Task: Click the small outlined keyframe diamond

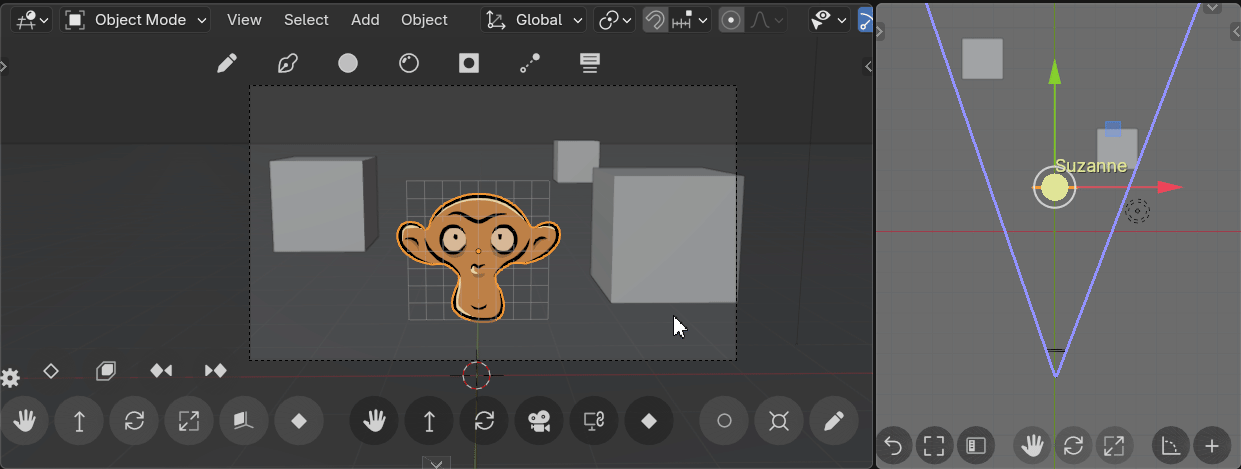Action: (51, 371)
